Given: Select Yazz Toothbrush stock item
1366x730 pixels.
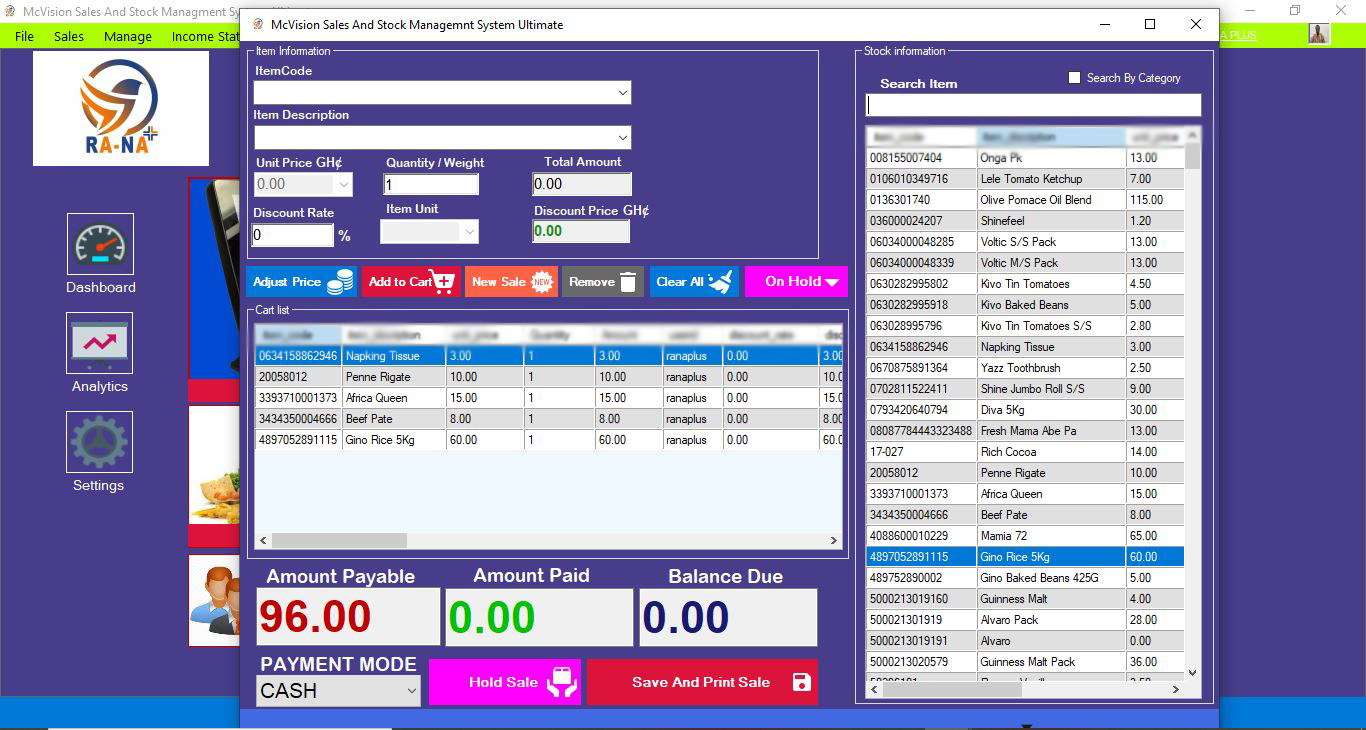Looking at the screenshot, I should pyautogui.click(x=1025, y=368).
